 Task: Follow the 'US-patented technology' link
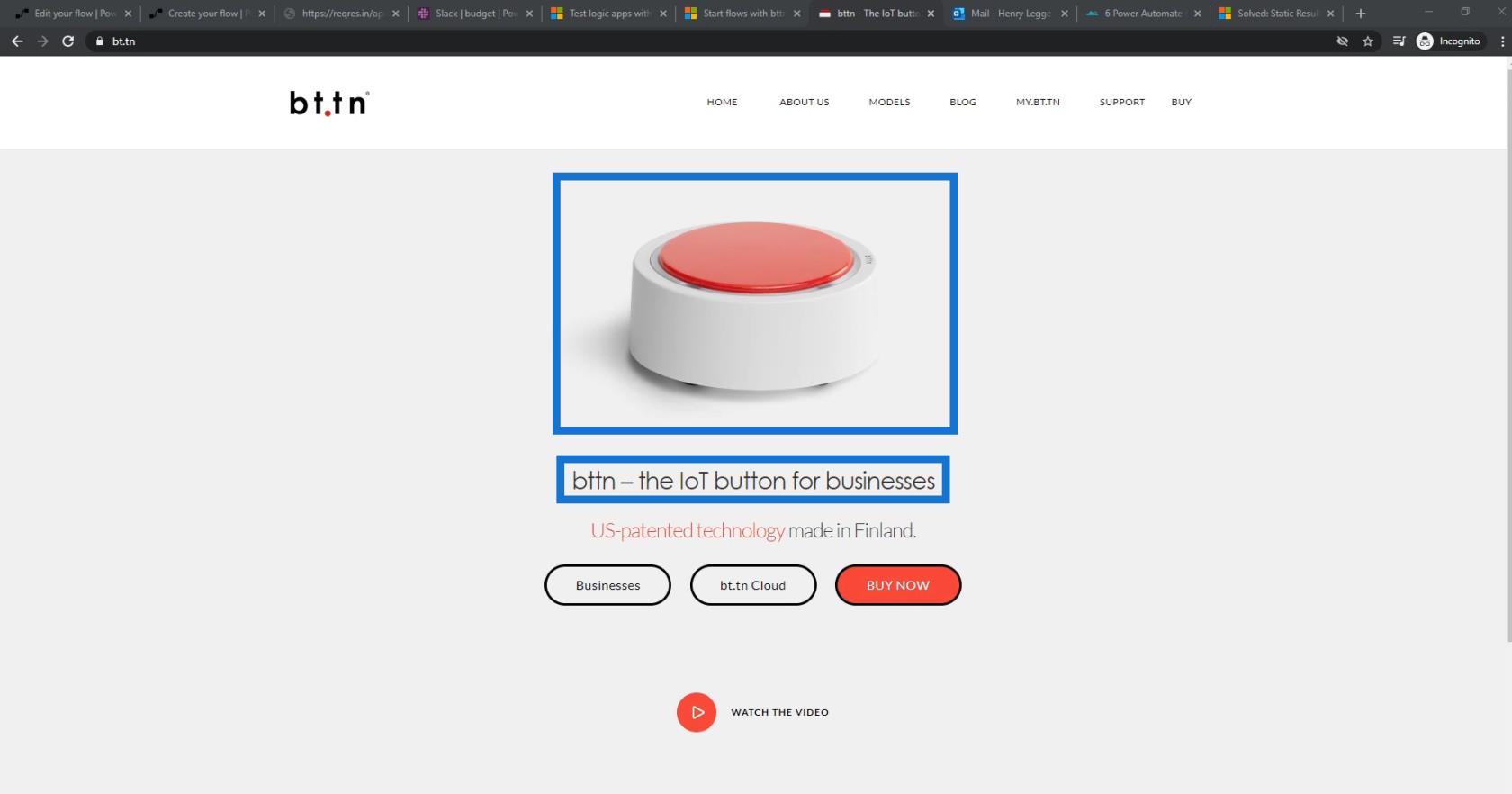pos(688,530)
